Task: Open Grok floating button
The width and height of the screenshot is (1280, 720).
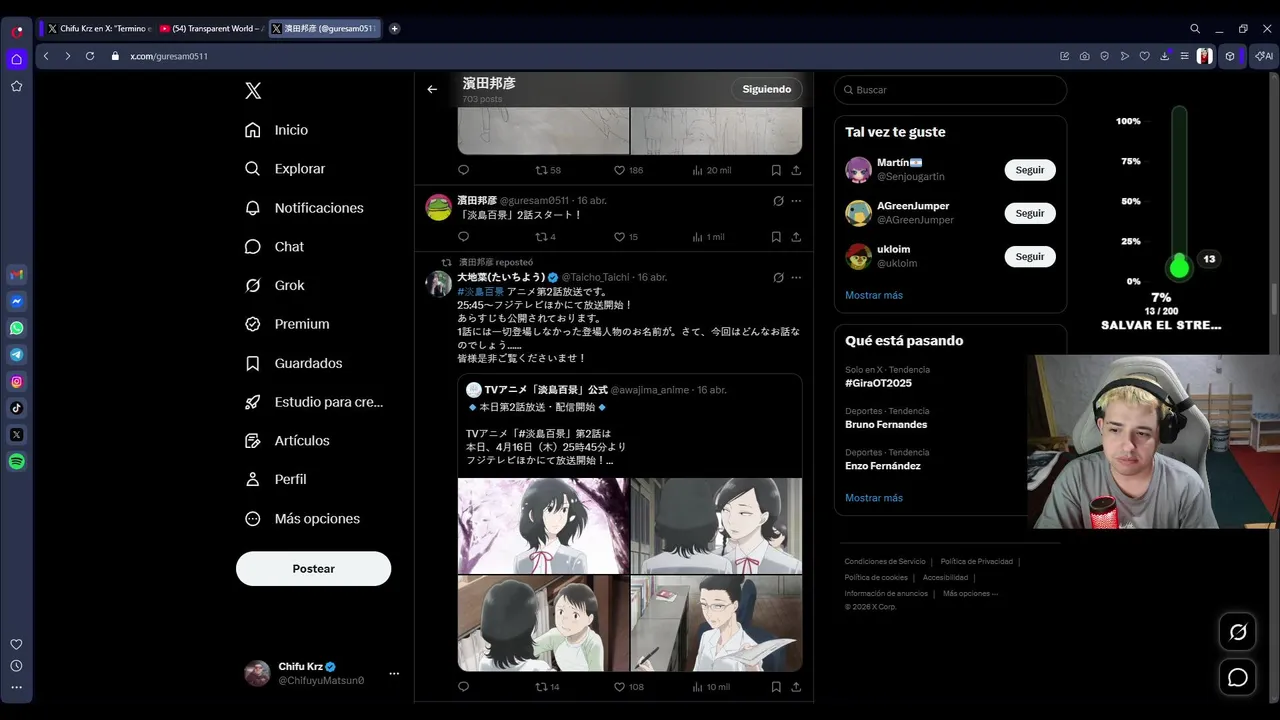Action: [x=1238, y=632]
